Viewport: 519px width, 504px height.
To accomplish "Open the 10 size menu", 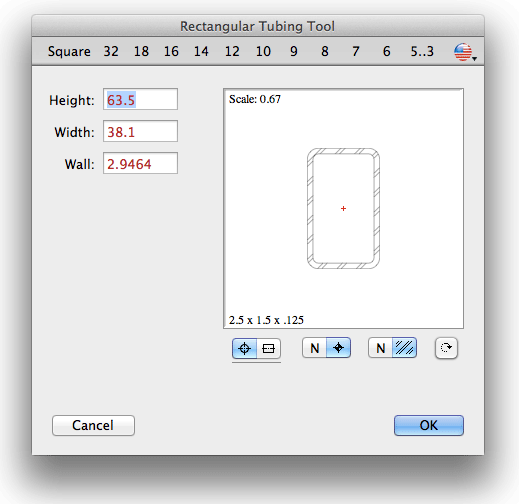I will (x=263, y=51).
